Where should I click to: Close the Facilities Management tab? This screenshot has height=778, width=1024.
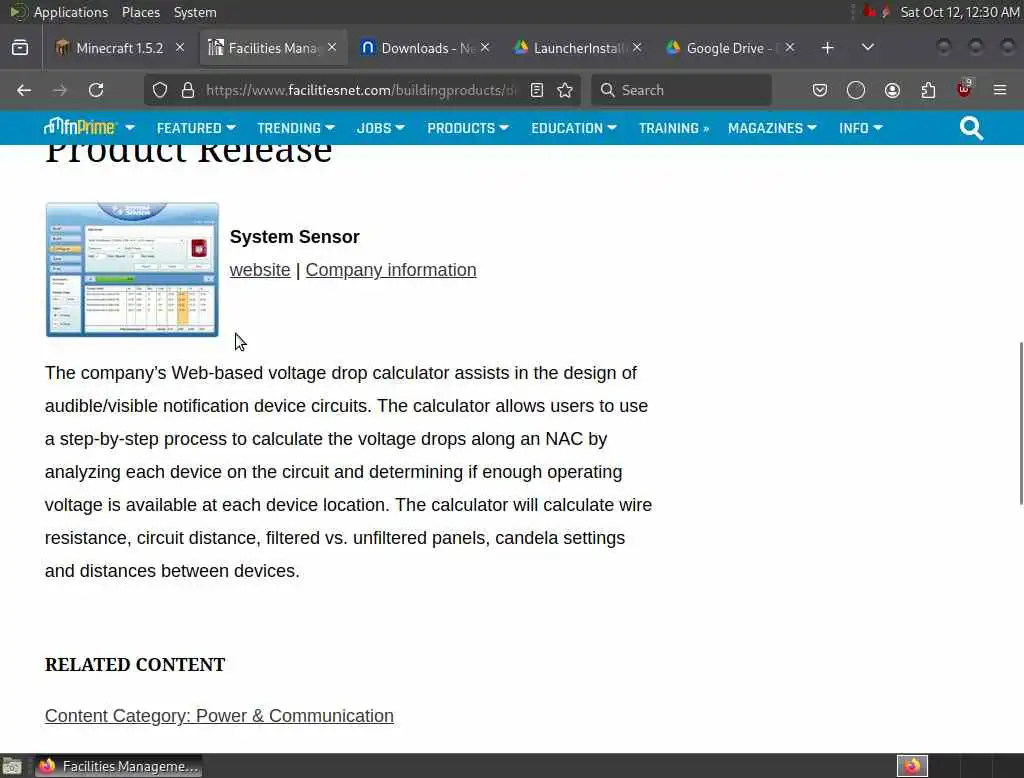(x=332, y=48)
